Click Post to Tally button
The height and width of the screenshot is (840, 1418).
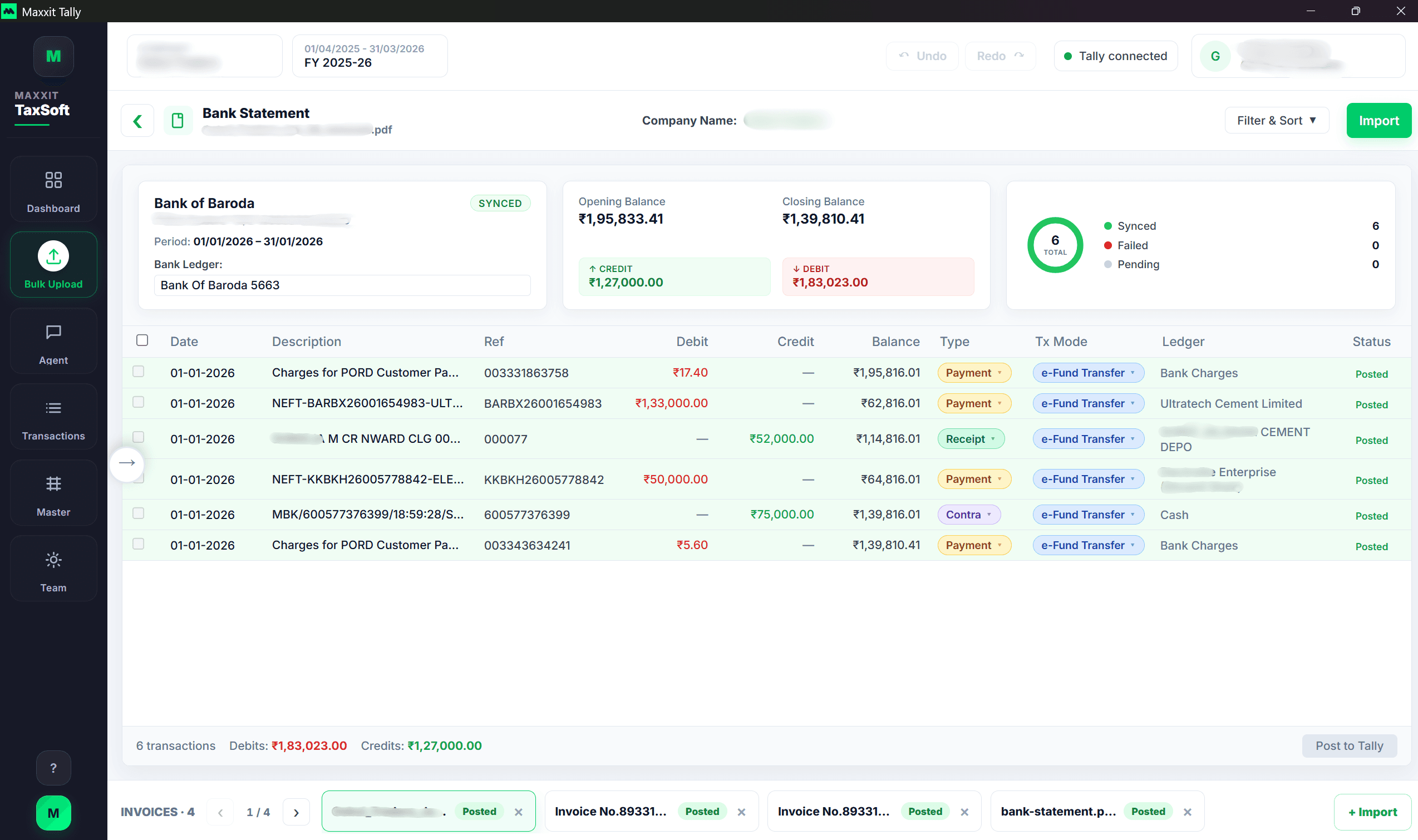tap(1349, 745)
